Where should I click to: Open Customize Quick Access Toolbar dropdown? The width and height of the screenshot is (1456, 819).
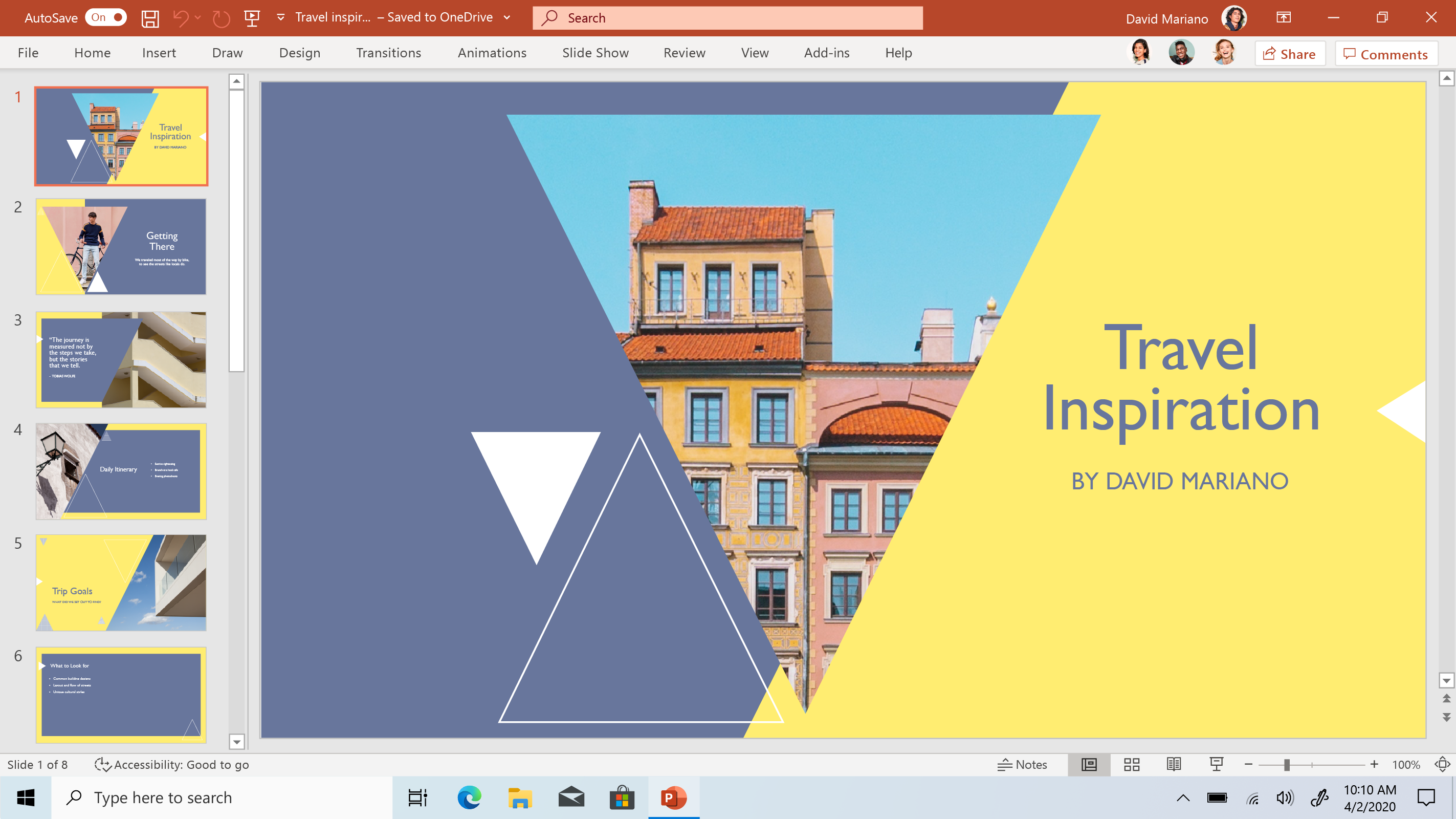281,17
